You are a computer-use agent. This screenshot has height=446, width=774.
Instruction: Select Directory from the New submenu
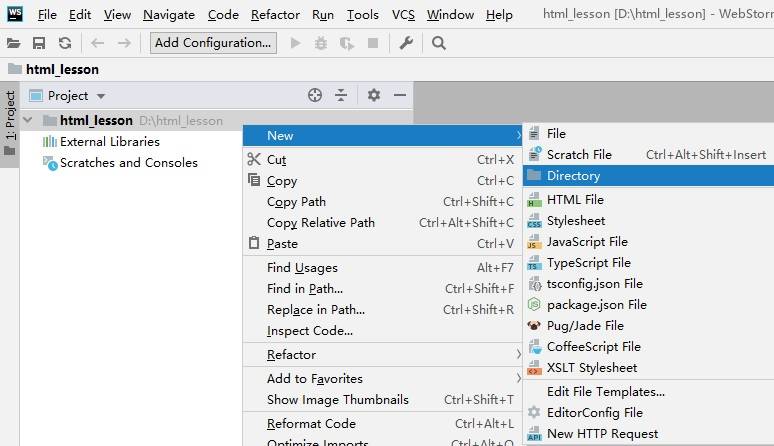[573, 175]
